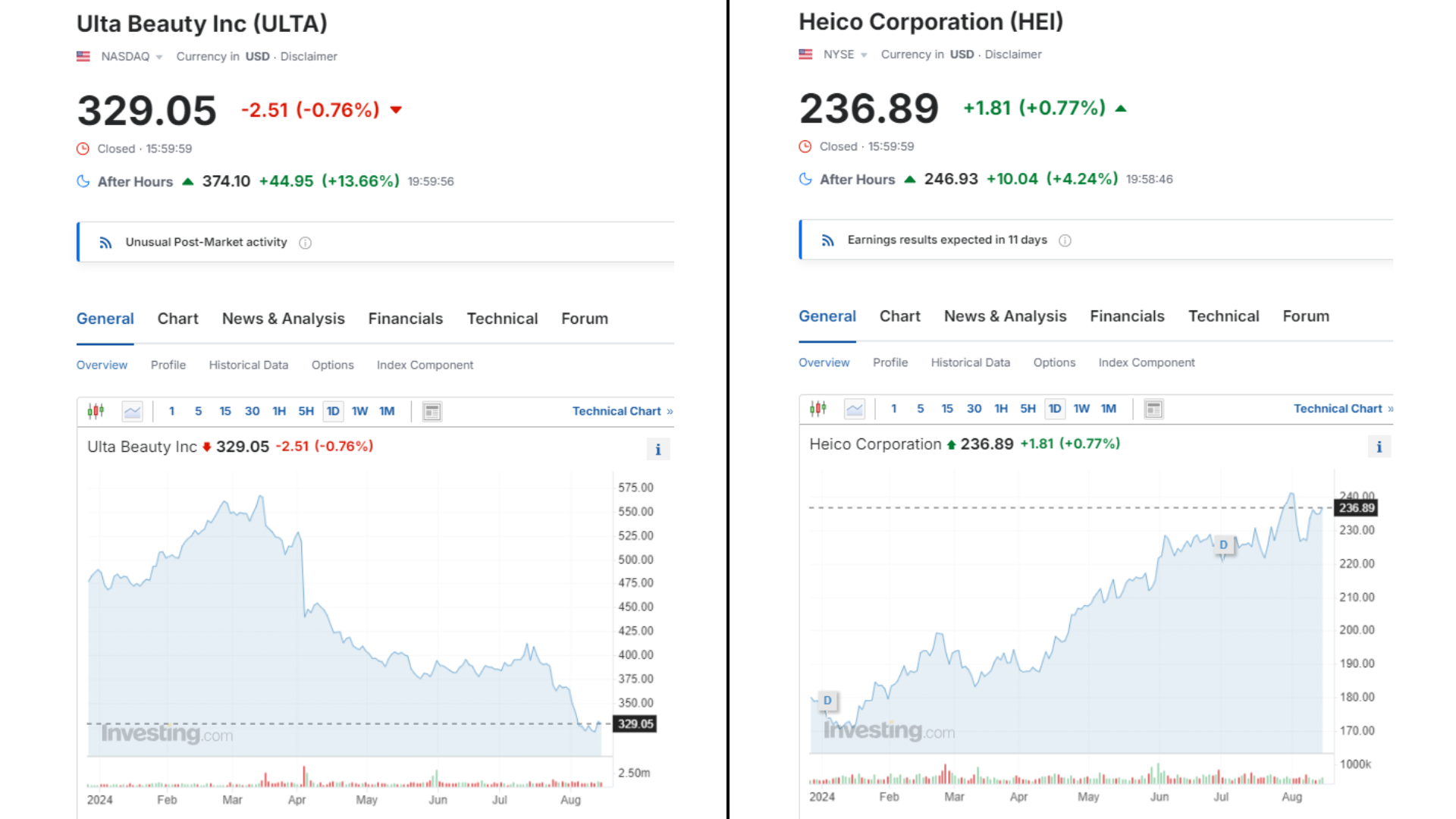Open Ulta Historical Data sub-tab
1456x819 pixels.
coord(248,365)
